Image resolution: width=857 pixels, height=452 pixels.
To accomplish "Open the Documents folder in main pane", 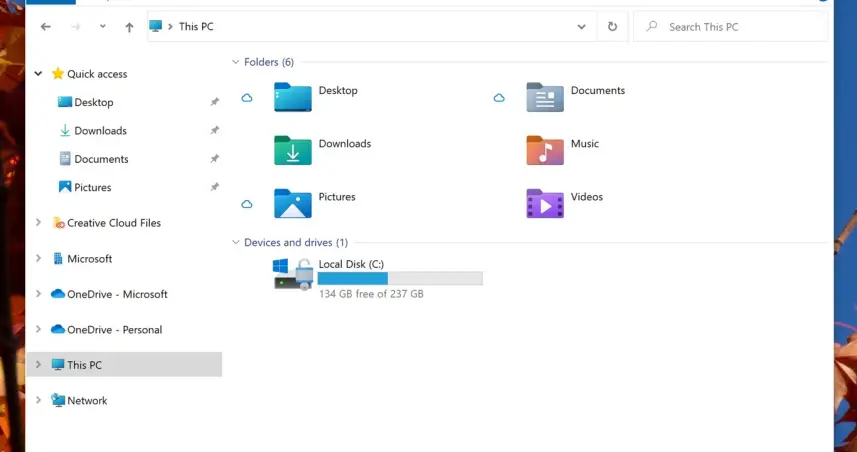I will pyautogui.click(x=545, y=97).
